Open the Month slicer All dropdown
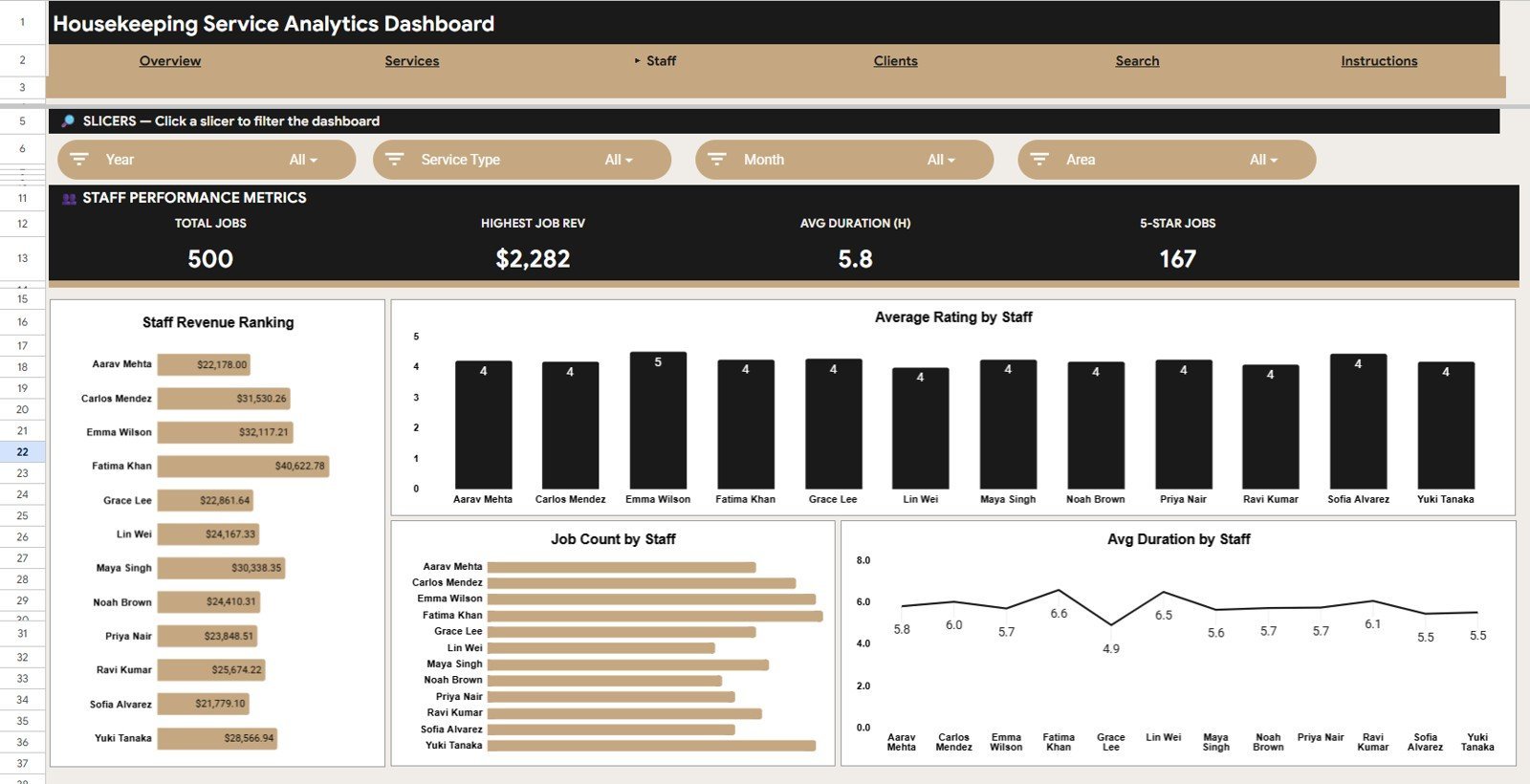This screenshot has height=784, width=1530. (x=941, y=160)
